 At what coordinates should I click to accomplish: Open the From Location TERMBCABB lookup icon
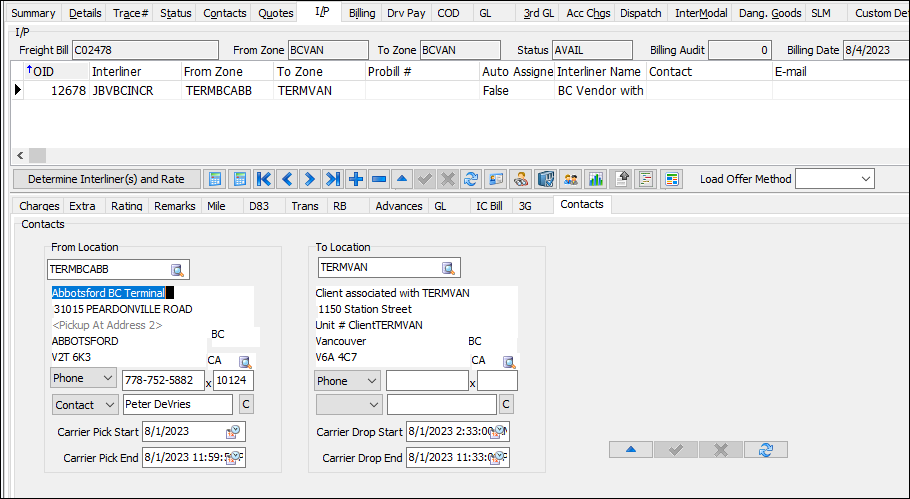177,269
